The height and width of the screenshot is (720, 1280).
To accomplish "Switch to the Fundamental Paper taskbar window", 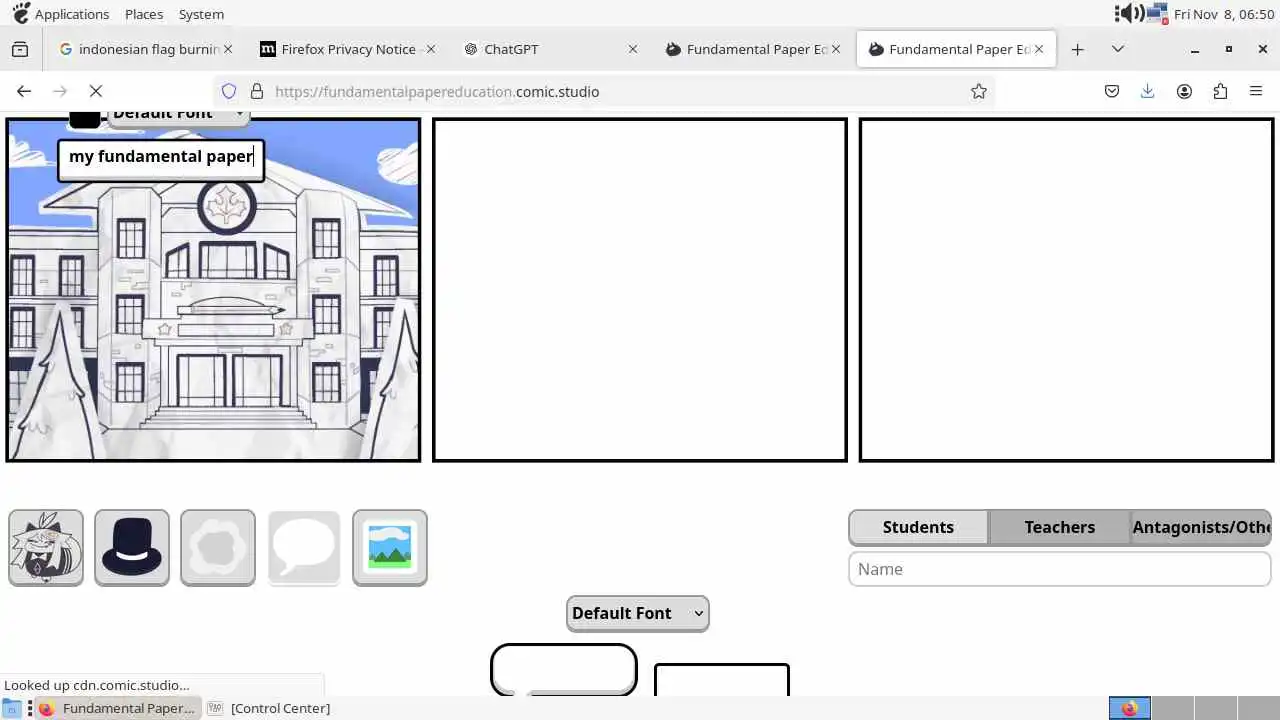I will [117, 708].
